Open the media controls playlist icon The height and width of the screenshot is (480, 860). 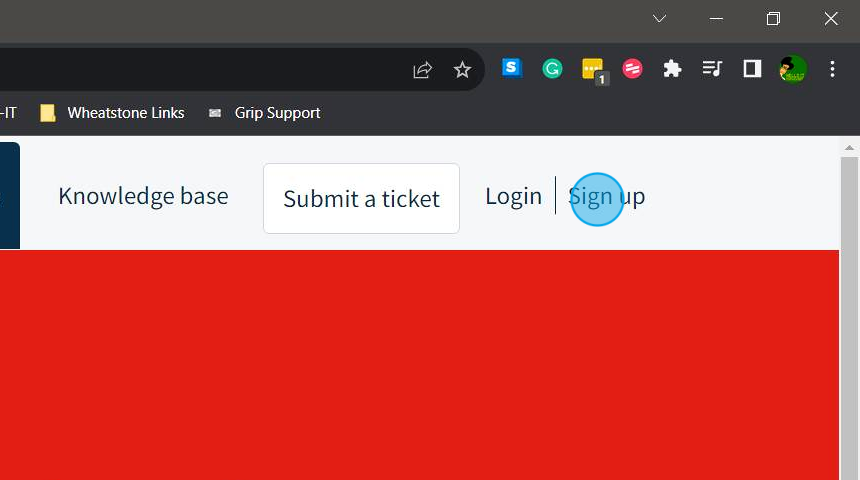tap(712, 69)
